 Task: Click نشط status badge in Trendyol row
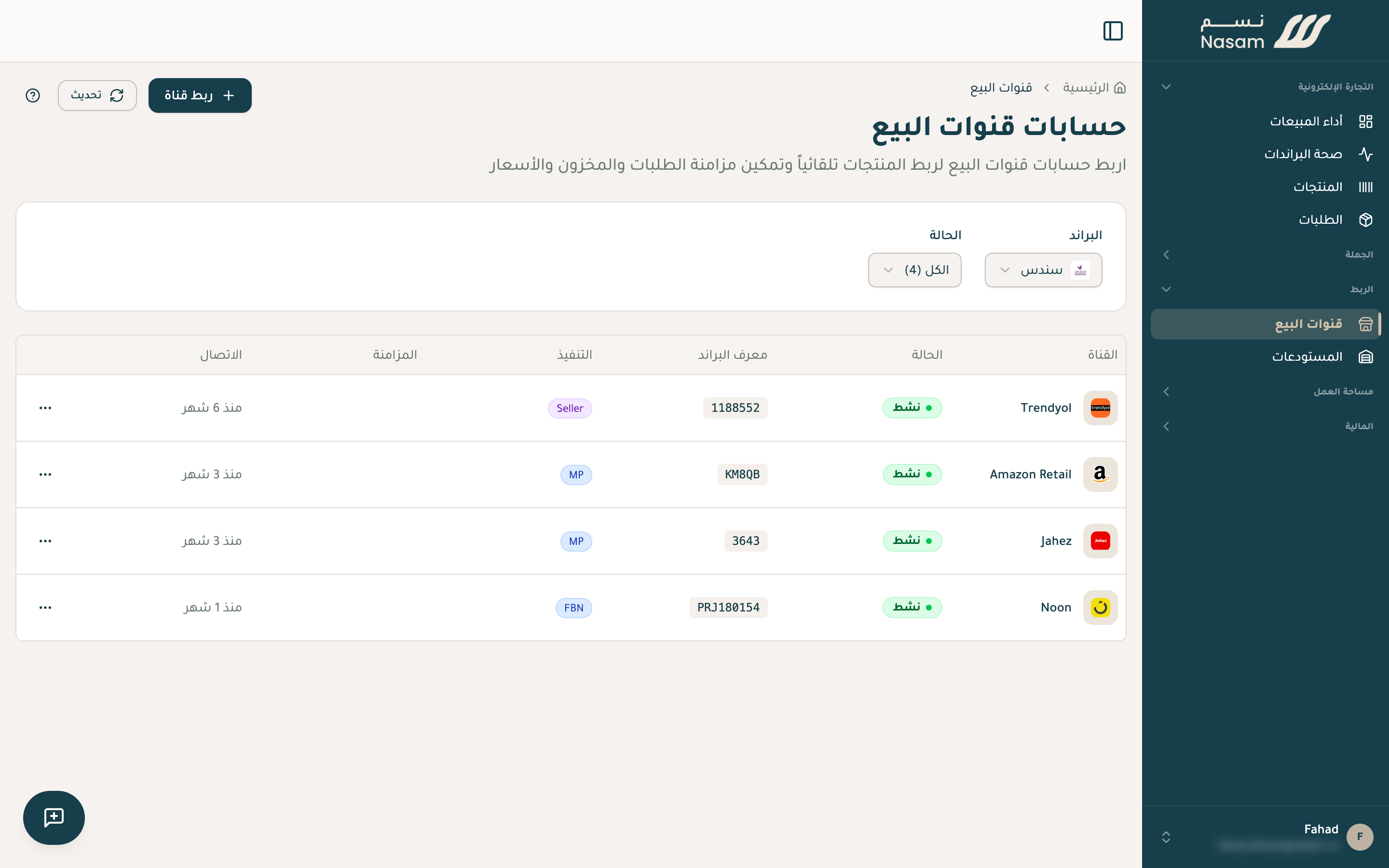pyautogui.click(x=912, y=408)
